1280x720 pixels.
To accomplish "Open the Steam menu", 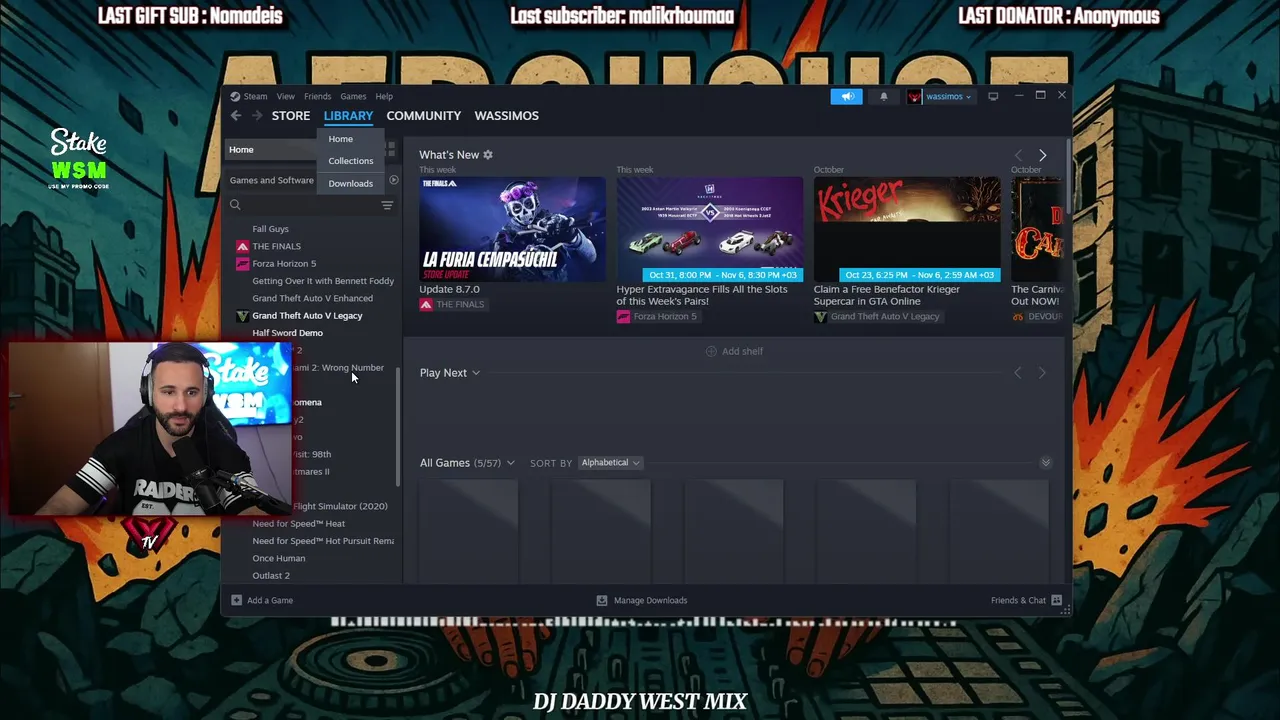I will click(255, 96).
